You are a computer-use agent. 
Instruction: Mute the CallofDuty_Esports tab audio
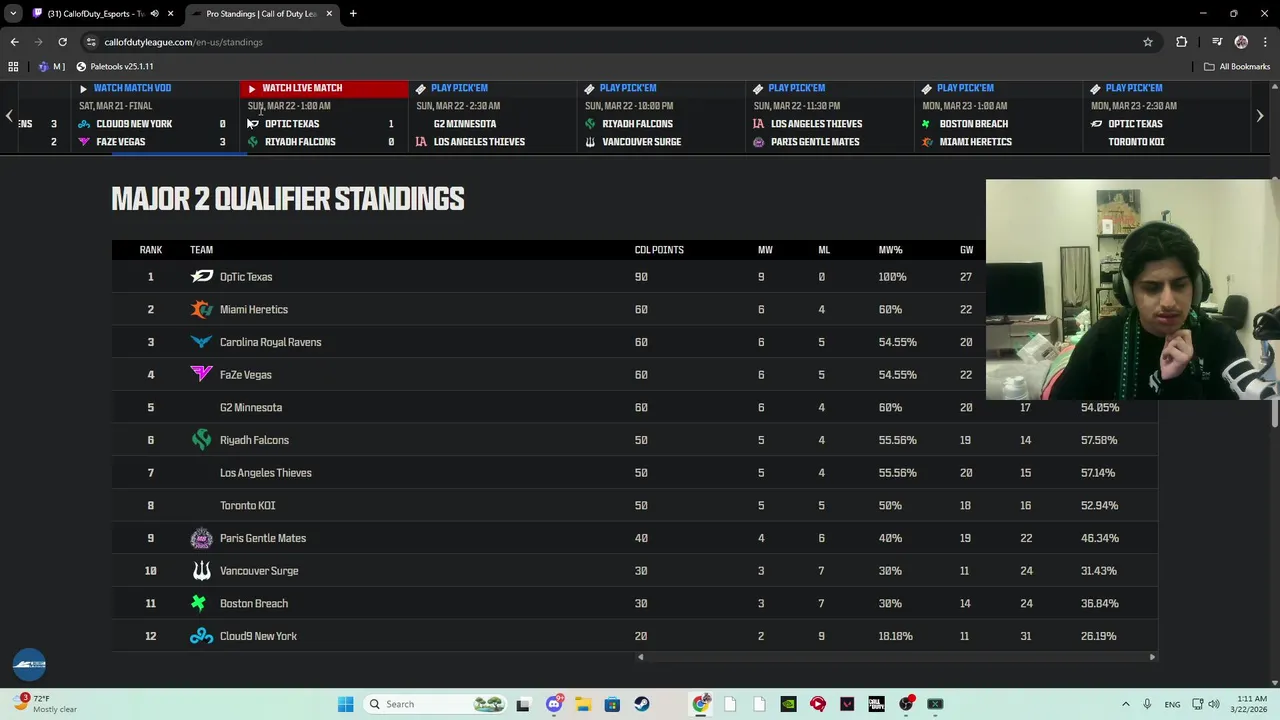(x=154, y=14)
